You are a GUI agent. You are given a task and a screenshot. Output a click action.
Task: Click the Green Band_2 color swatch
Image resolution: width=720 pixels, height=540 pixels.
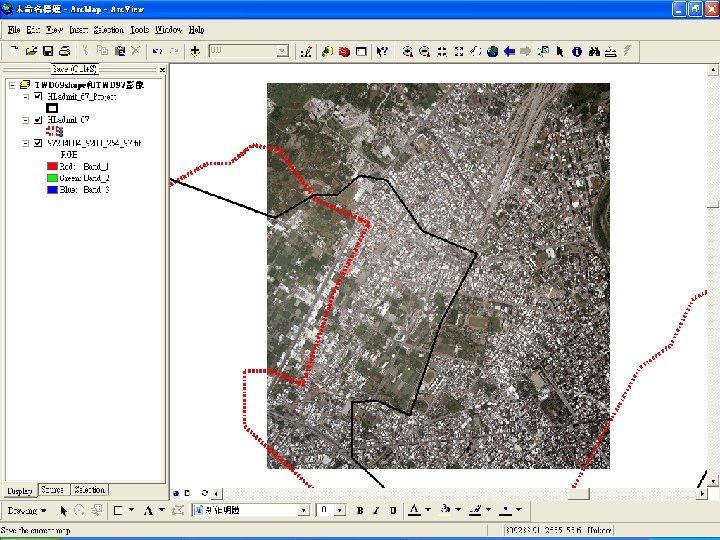[x=52, y=178]
